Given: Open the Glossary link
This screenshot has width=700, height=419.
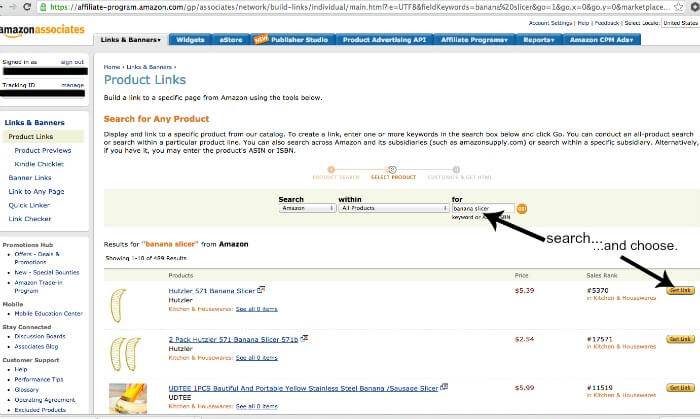Looking at the screenshot, I should (26, 390).
